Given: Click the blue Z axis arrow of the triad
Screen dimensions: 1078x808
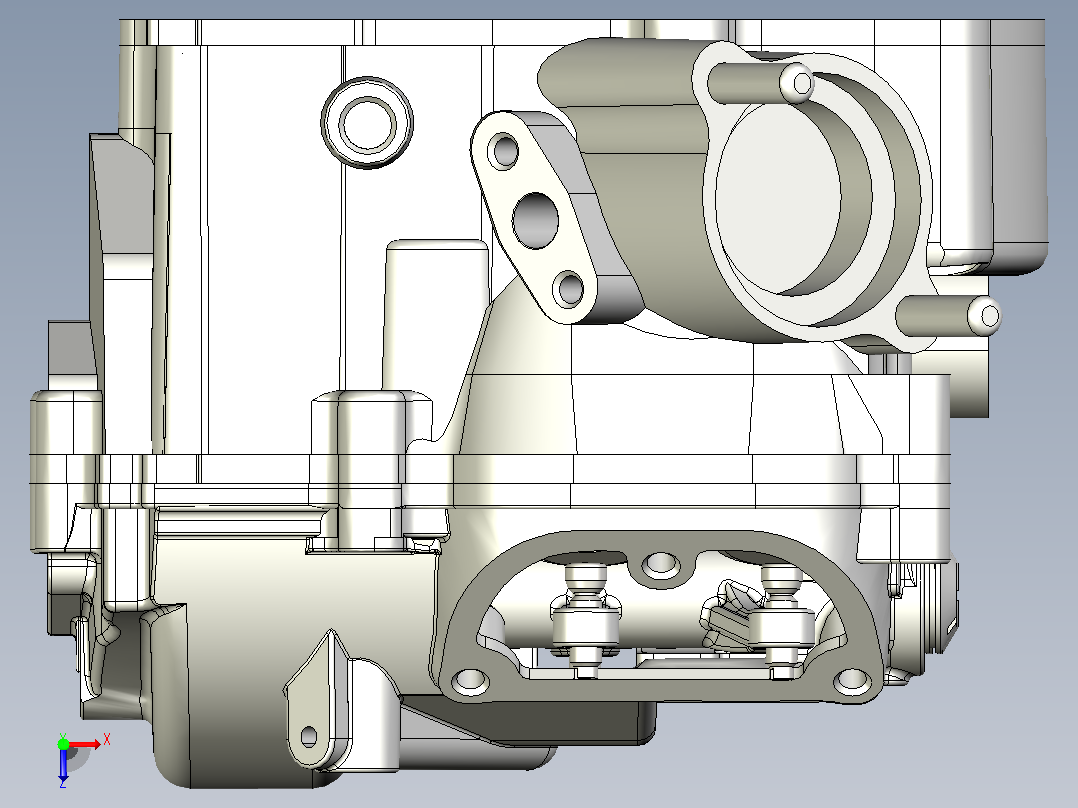Looking at the screenshot, I should (x=63, y=765).
